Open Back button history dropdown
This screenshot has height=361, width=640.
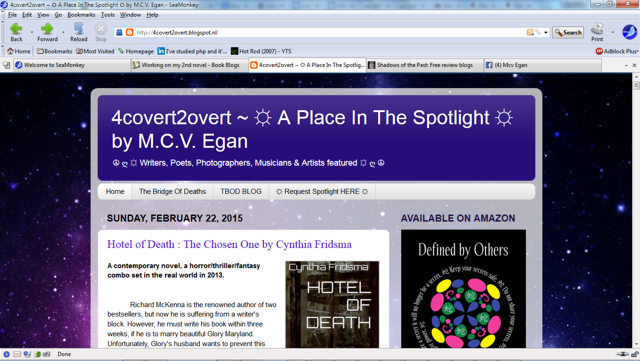tap(32, 32)
